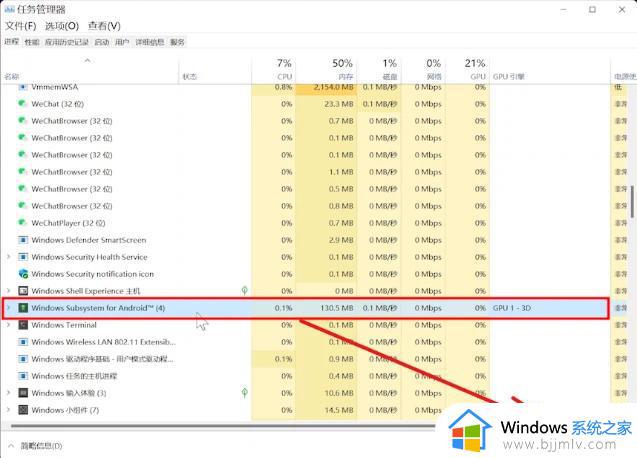Viewport: 637px width, 458px height.
Task: Click the Windows Wireless LAN 802.11 icon
Action: [23, 342]
